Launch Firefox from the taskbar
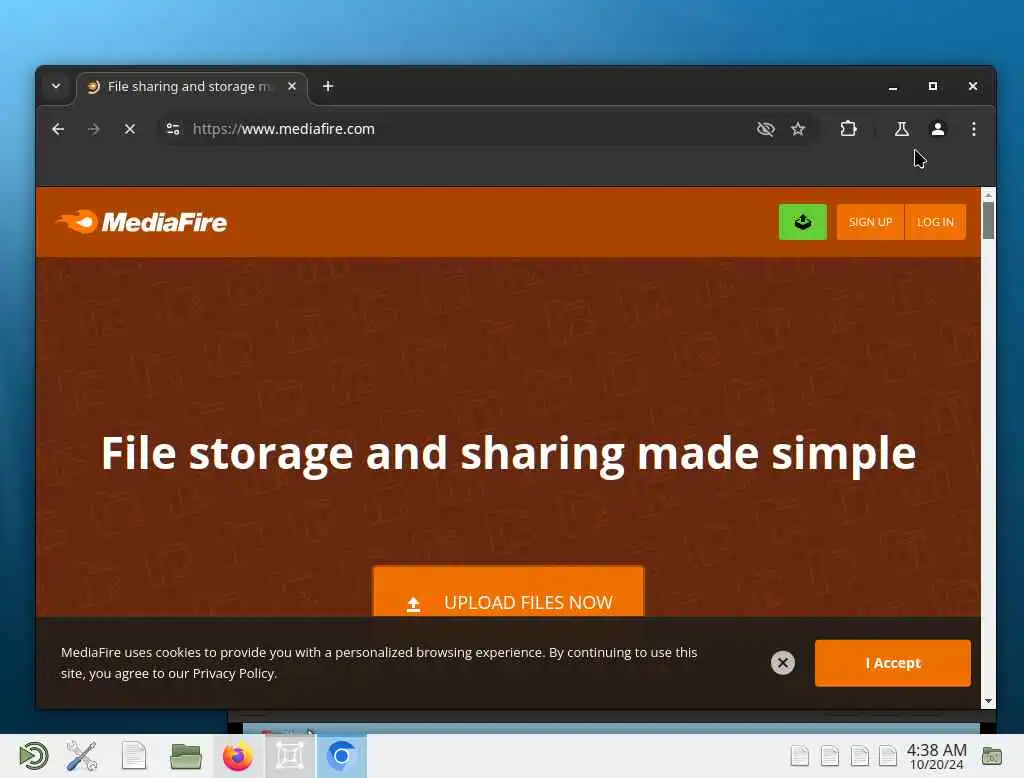 [238, 756]
